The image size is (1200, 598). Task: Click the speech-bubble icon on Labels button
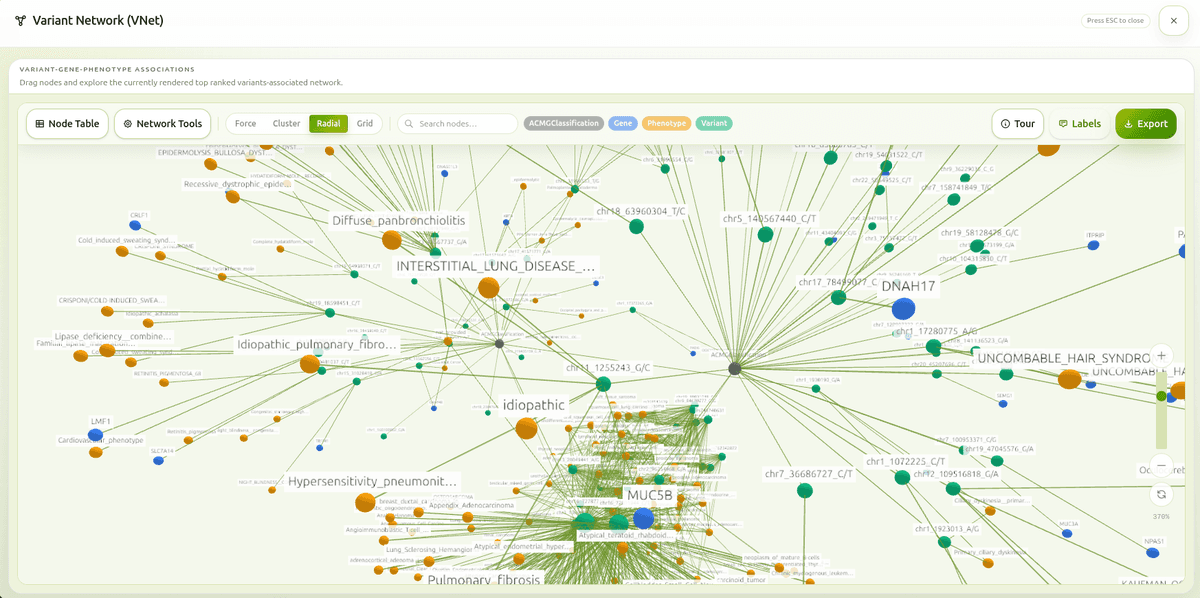tap(1063, 123)
